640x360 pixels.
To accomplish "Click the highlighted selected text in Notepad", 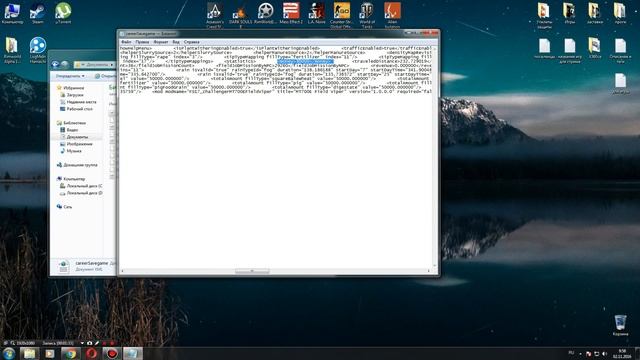I will click(x=305, y=61).
